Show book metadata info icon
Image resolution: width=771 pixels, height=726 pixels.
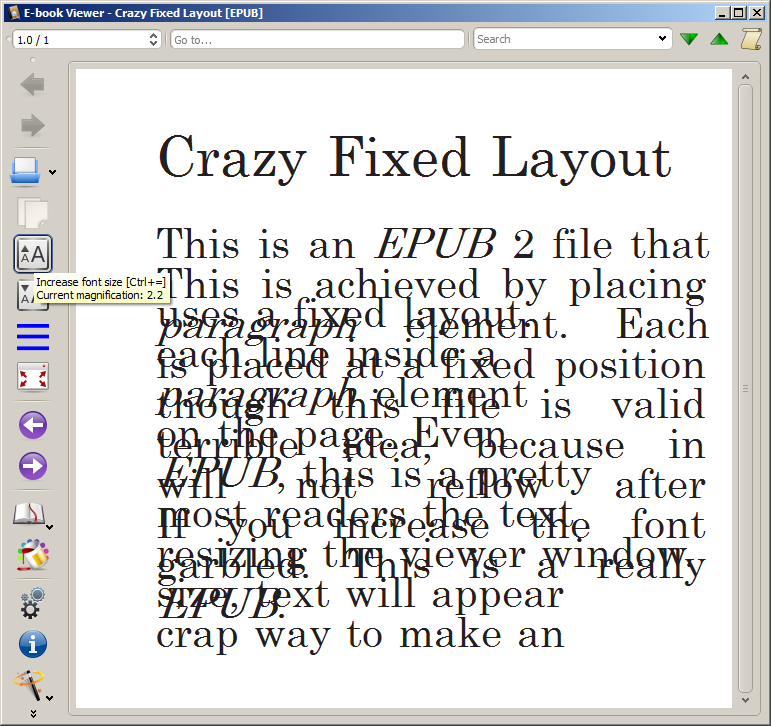pos(32,644)
